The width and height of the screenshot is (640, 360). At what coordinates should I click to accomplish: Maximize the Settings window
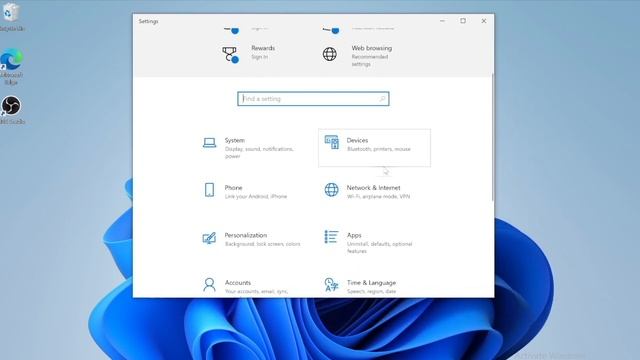click(463, 21)
